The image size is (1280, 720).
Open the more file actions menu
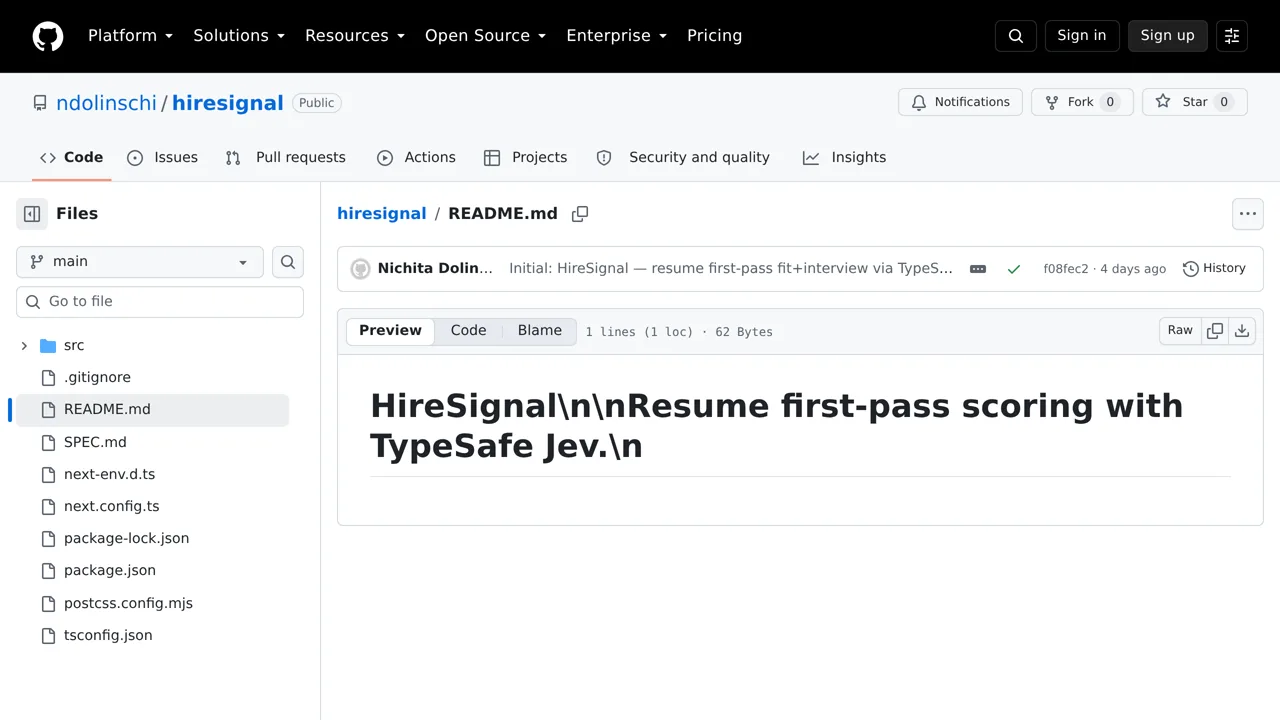click(1248, 214)
